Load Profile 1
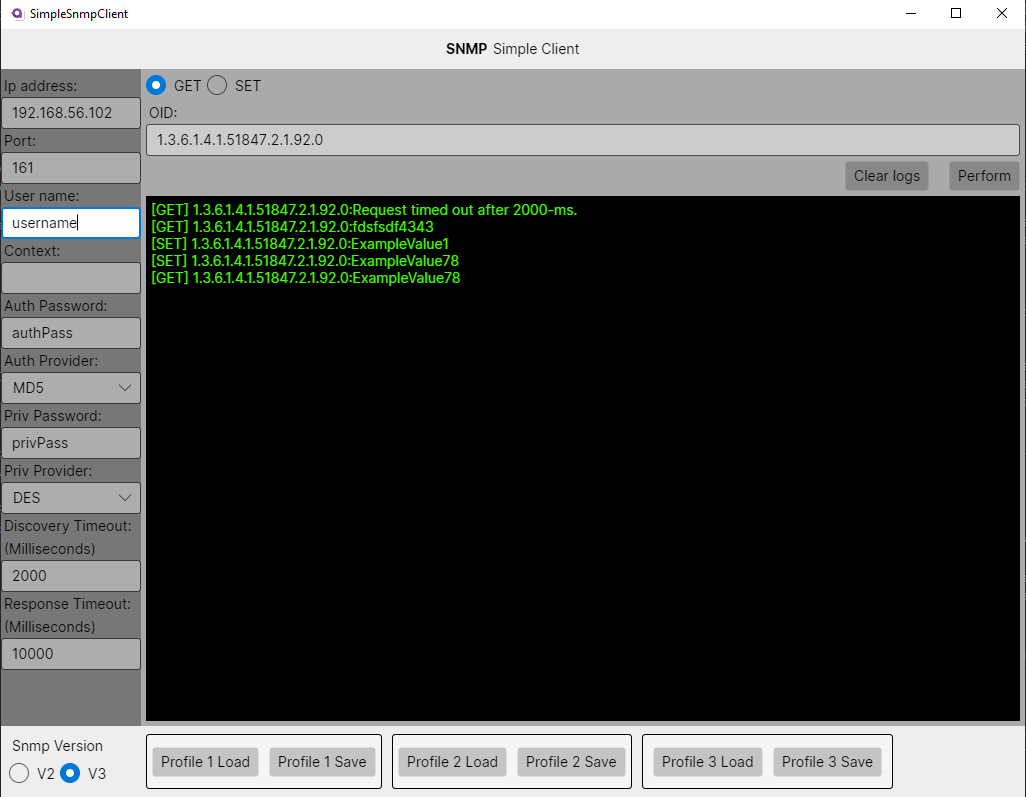Screen dimensions: 1026x797 (205, 762)
